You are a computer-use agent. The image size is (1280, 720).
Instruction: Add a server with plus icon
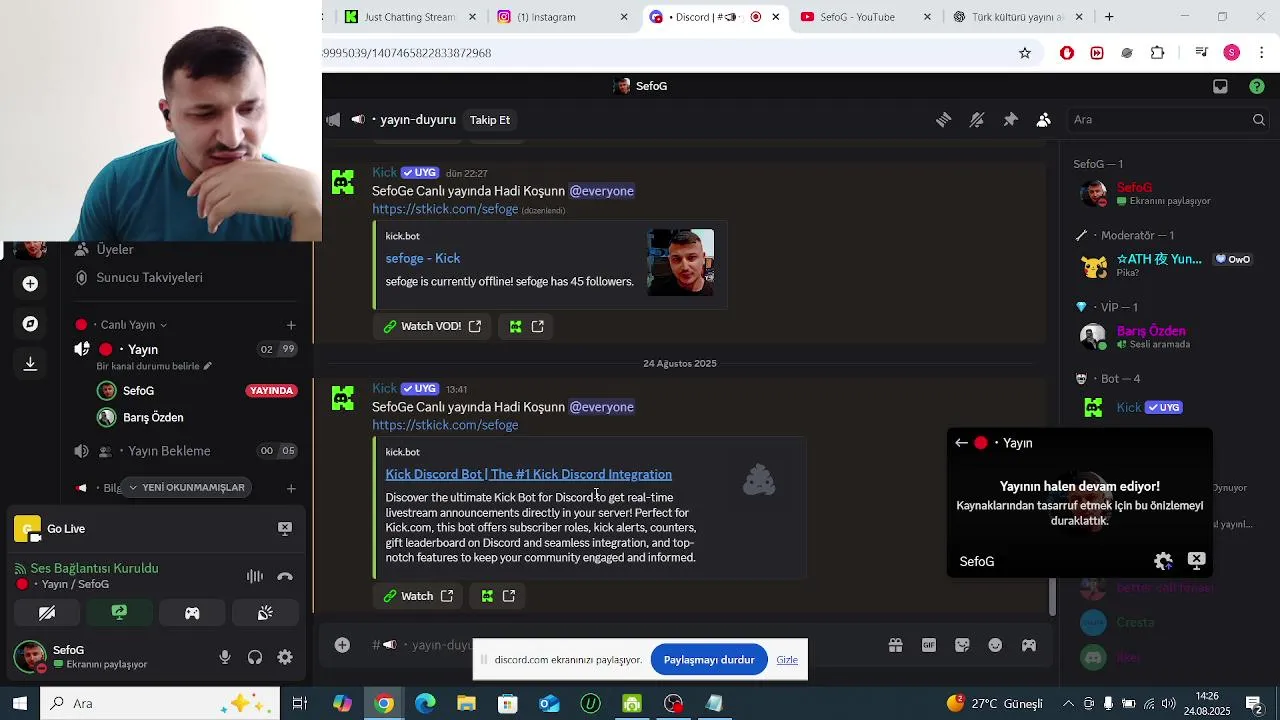click(30, 284)
